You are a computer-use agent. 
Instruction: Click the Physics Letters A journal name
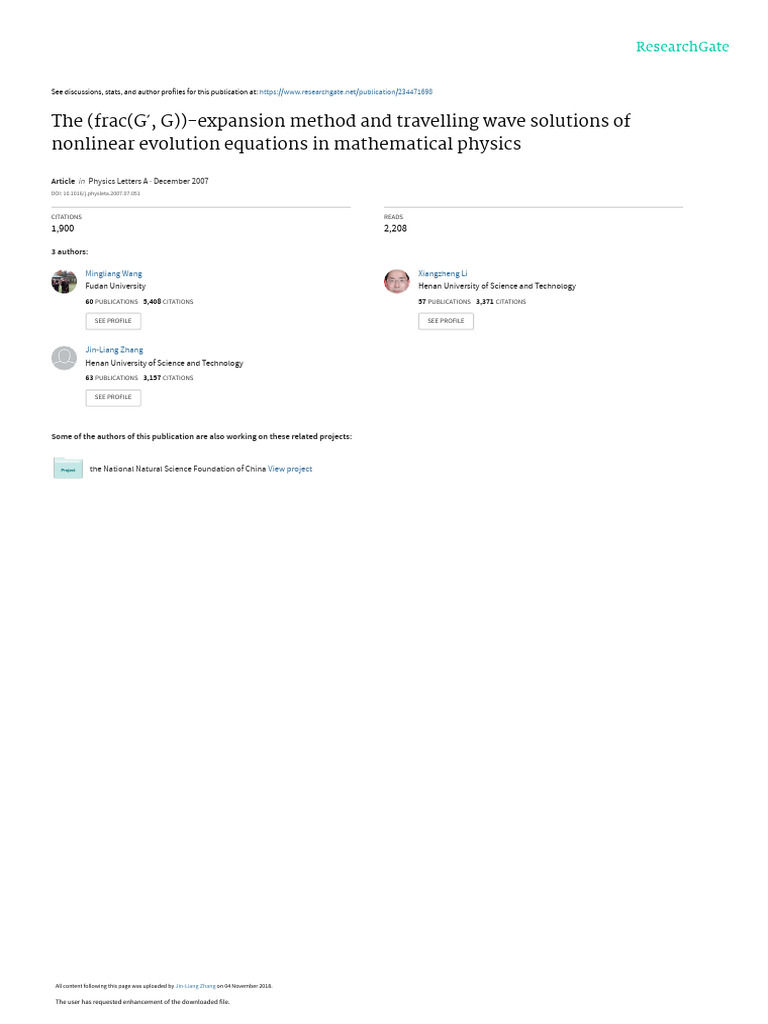coord(118,182)
